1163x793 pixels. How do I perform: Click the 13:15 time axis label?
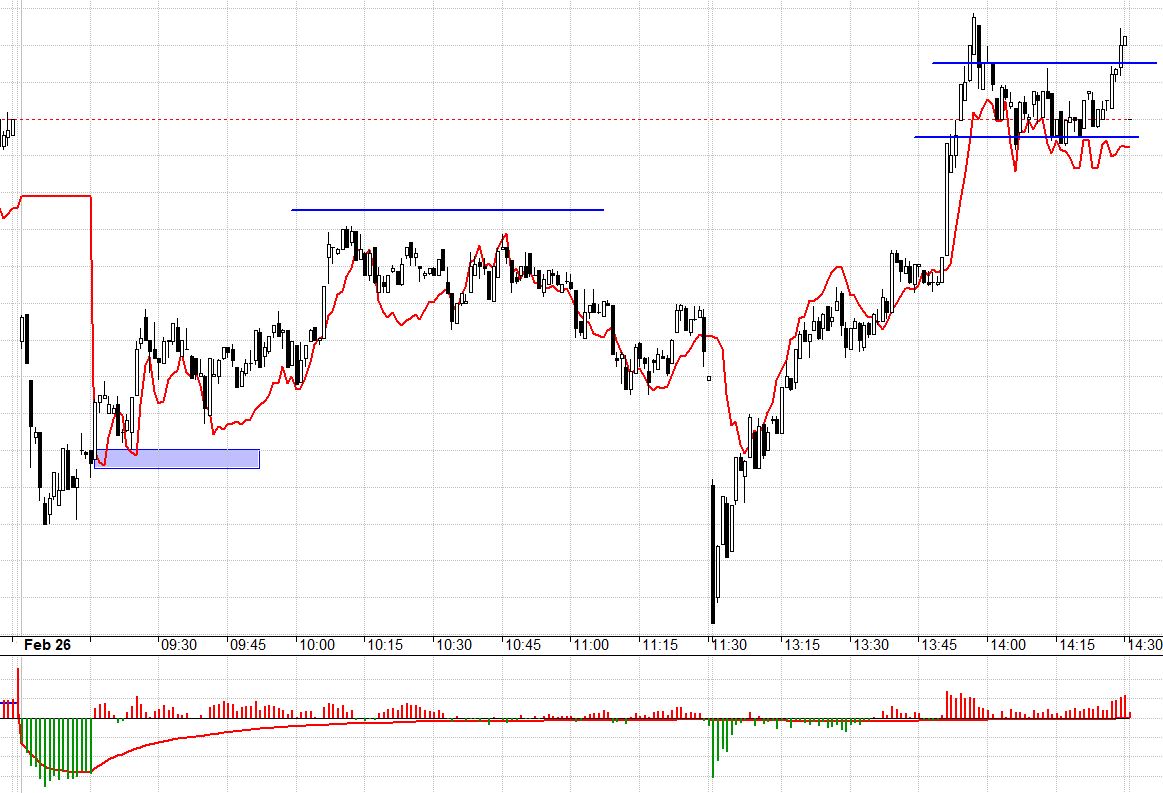coord(802,645)
